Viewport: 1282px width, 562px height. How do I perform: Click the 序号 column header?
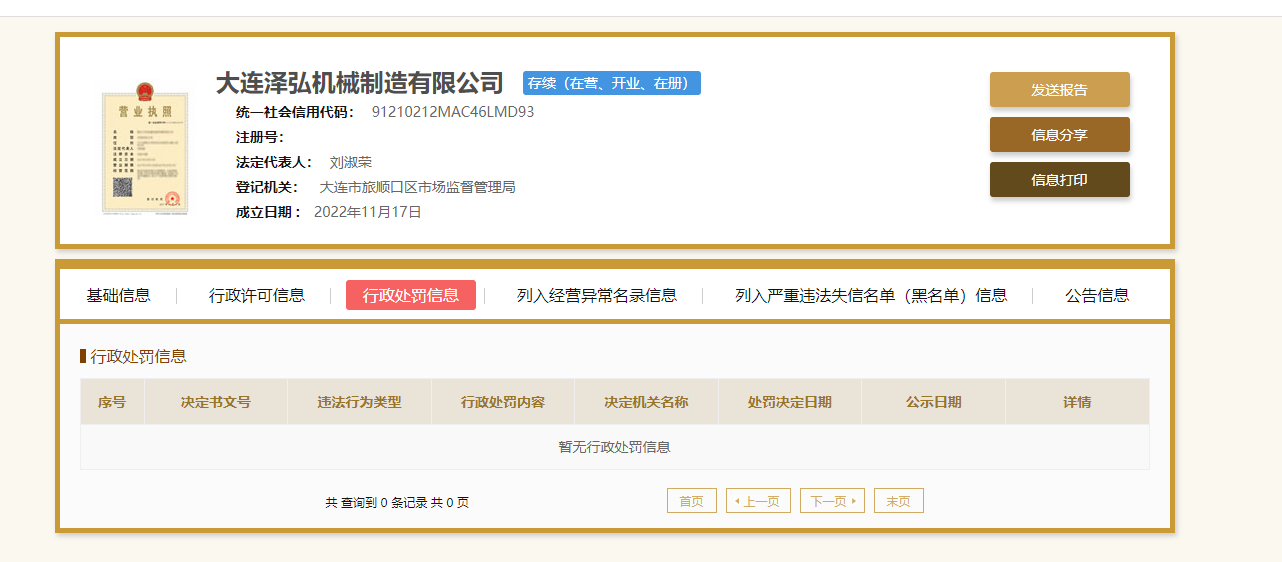pos(112,402)
